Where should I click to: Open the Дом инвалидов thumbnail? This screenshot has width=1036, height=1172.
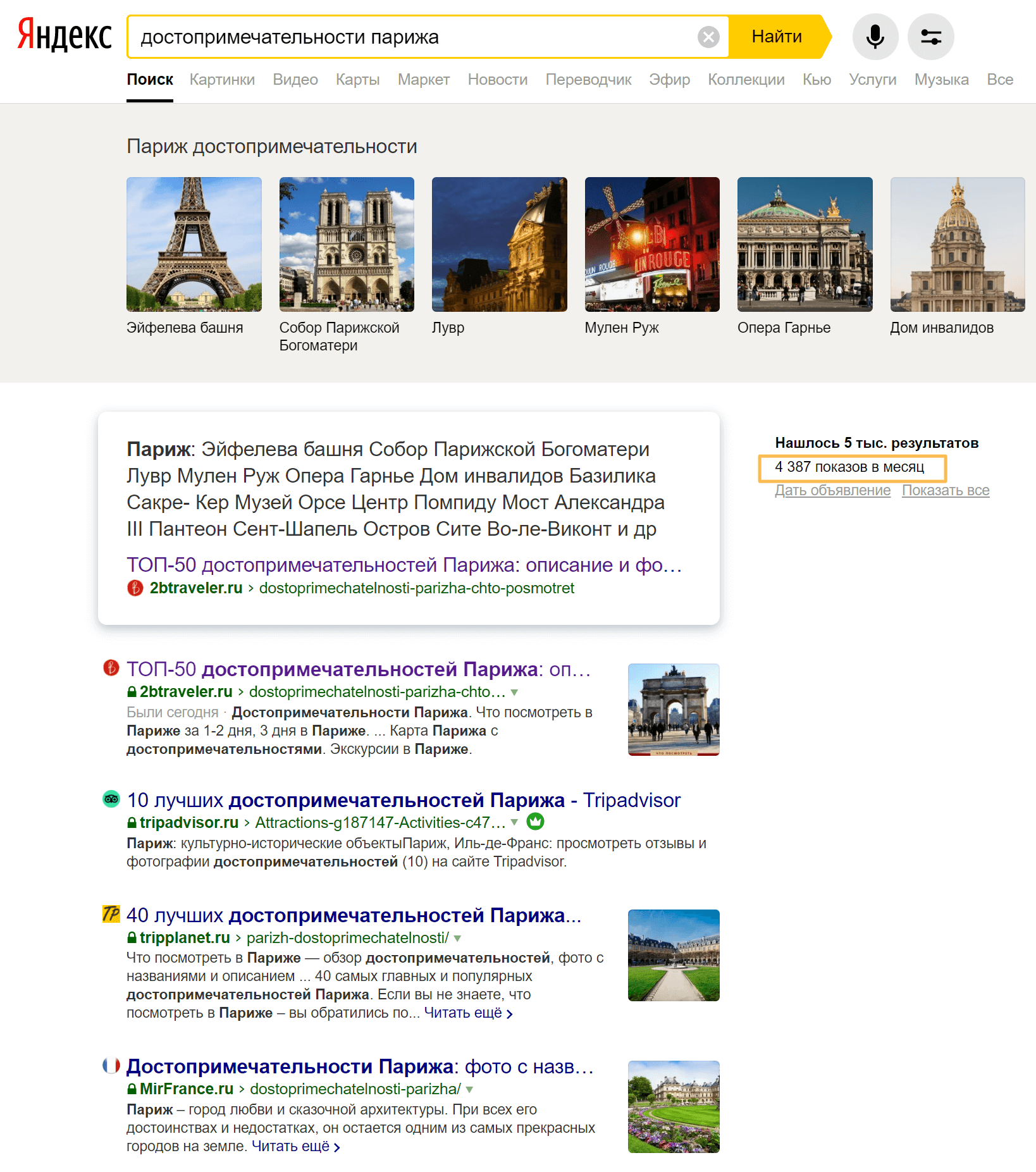click(958, 244)
